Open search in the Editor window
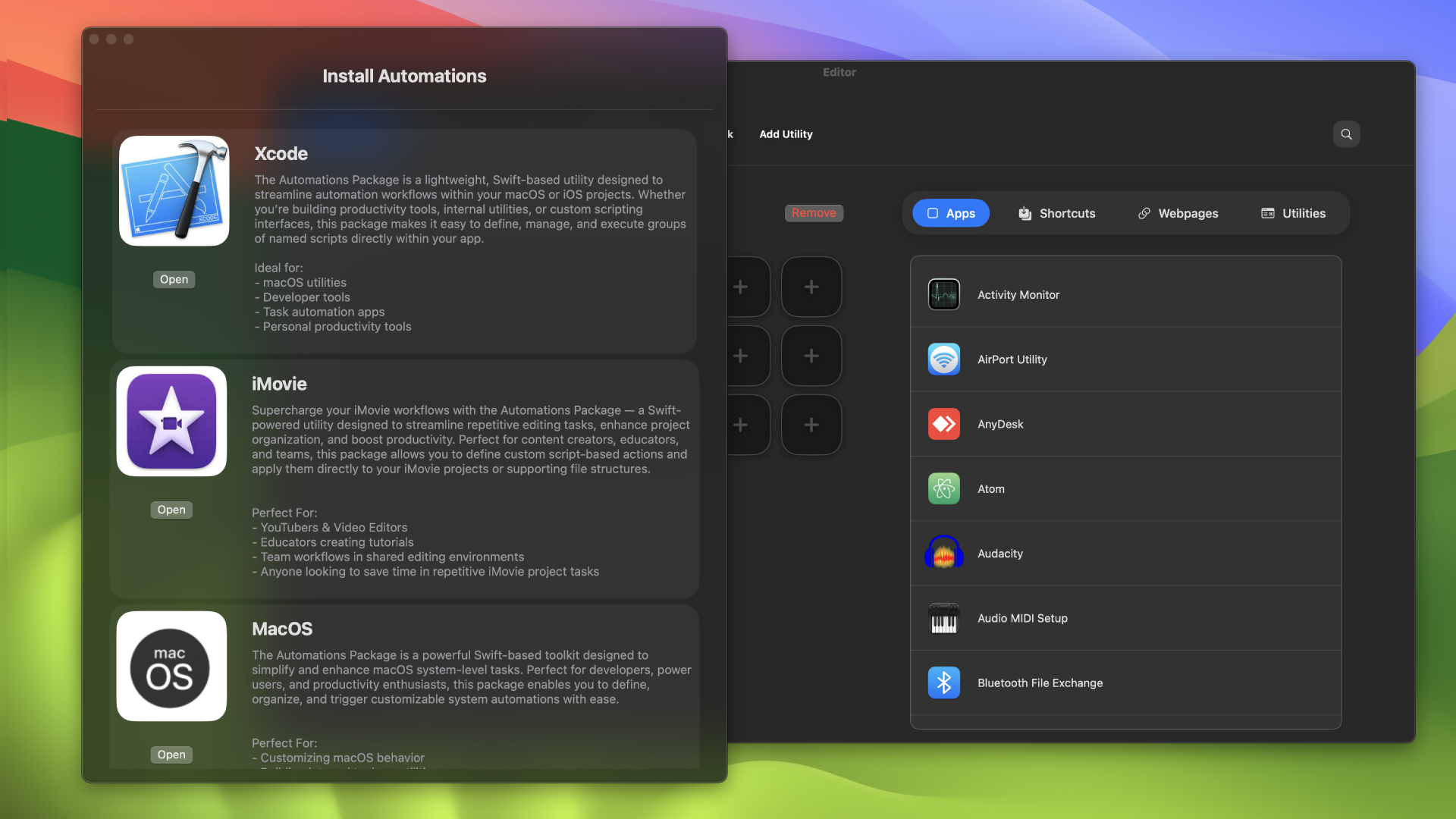Viewport: 1456px width, 819px height. click(x=1346, y=134)
